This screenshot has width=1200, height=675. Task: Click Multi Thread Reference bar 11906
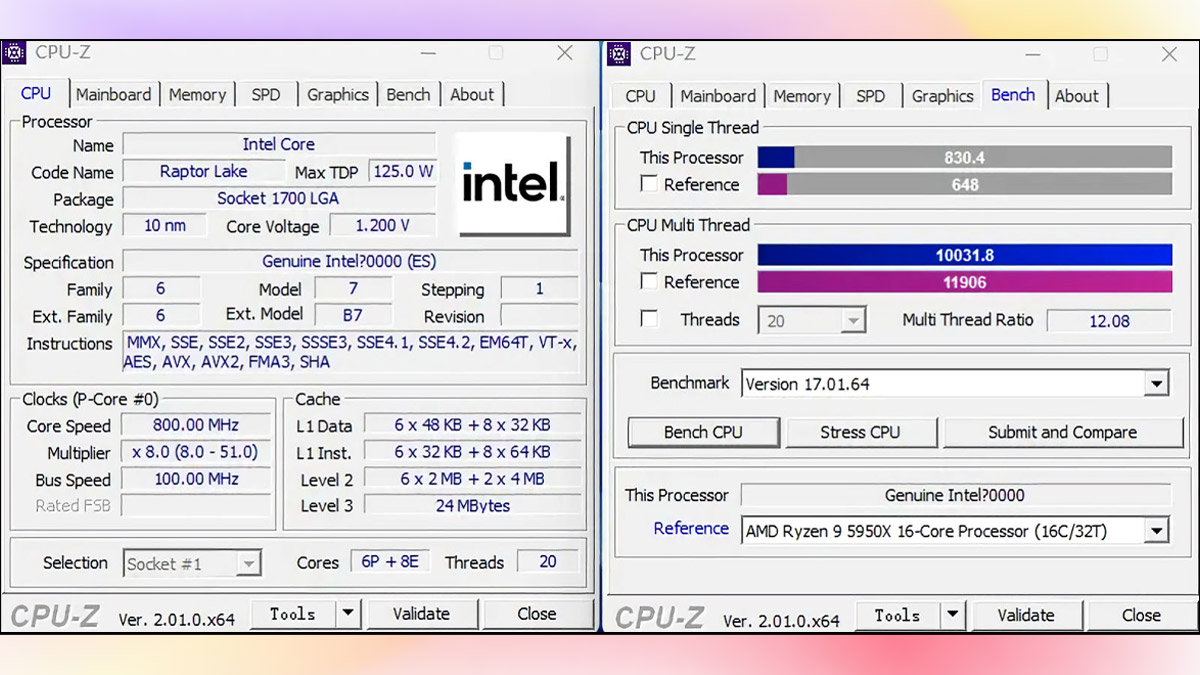coord(964,282)
